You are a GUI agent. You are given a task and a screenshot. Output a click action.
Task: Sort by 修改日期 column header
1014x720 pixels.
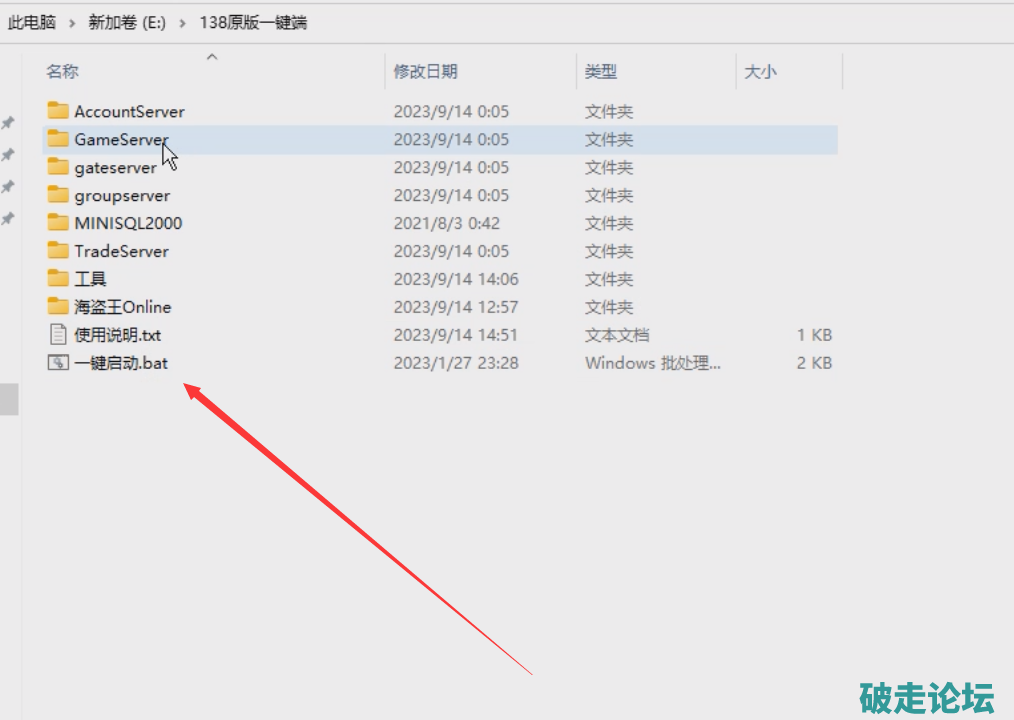(x=425, y=71)
